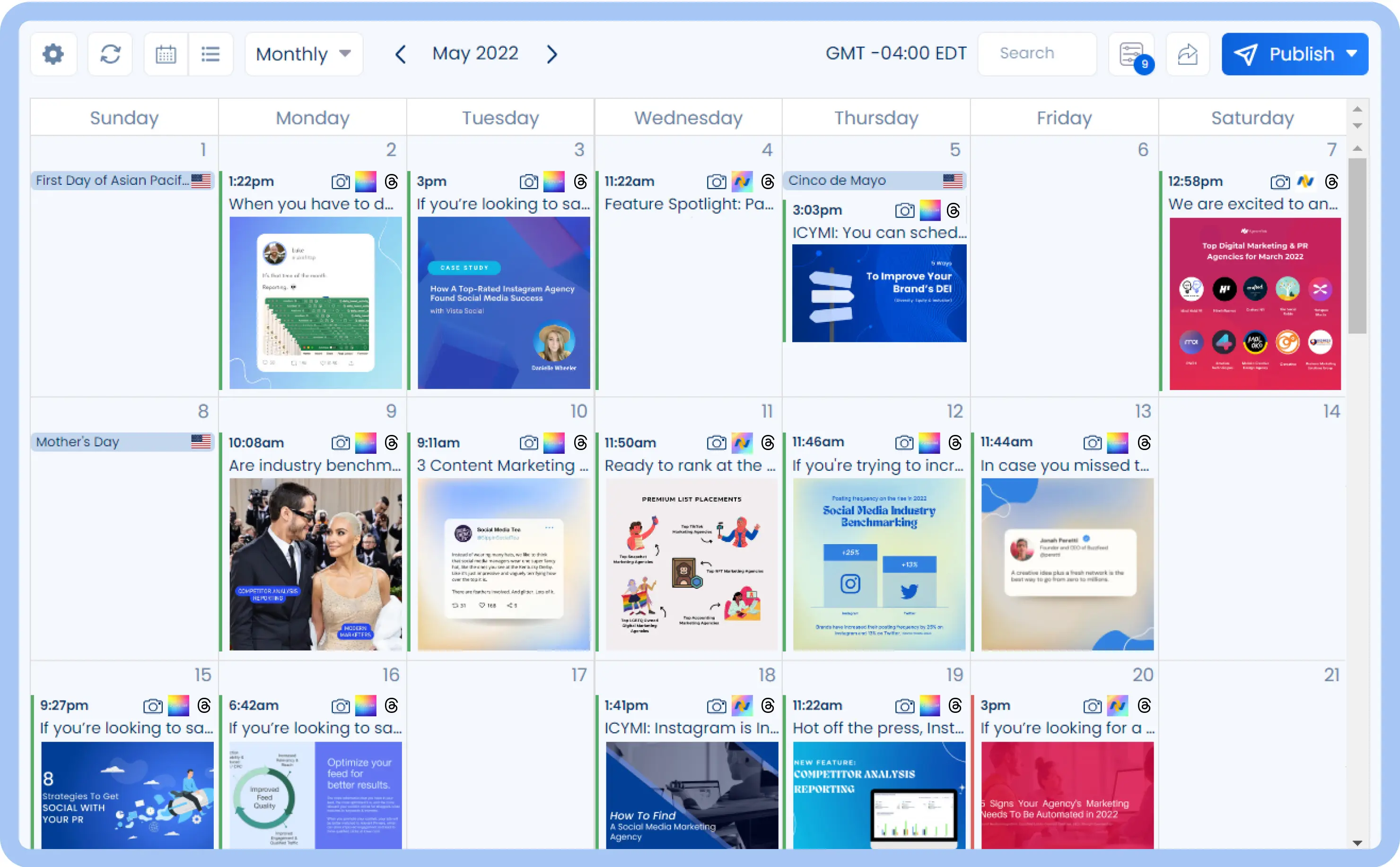Click the profile icon on 11:50am post

pos(742,442)
